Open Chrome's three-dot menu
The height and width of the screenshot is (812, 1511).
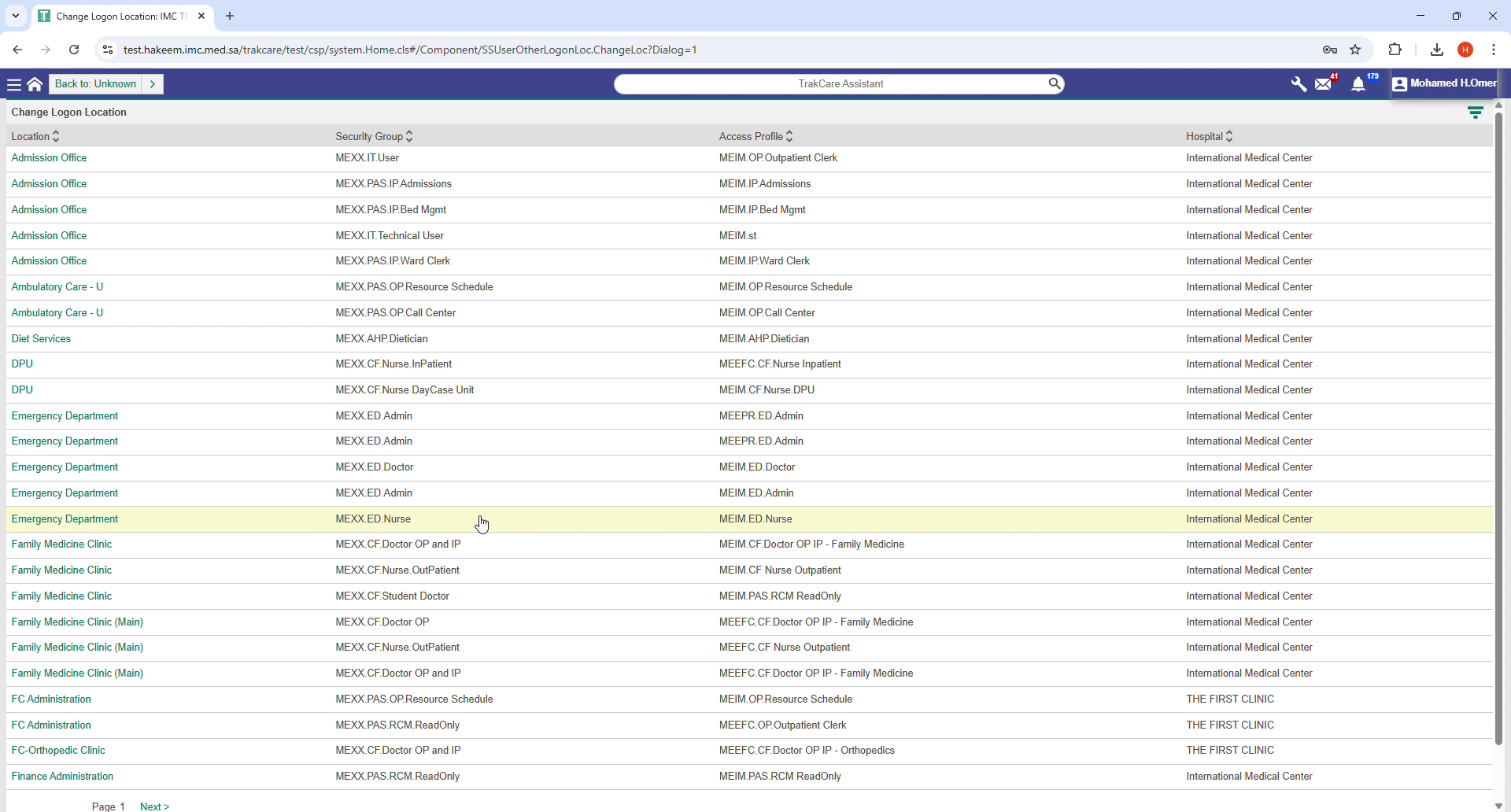pyautogui.click(x=1494, y=50)
